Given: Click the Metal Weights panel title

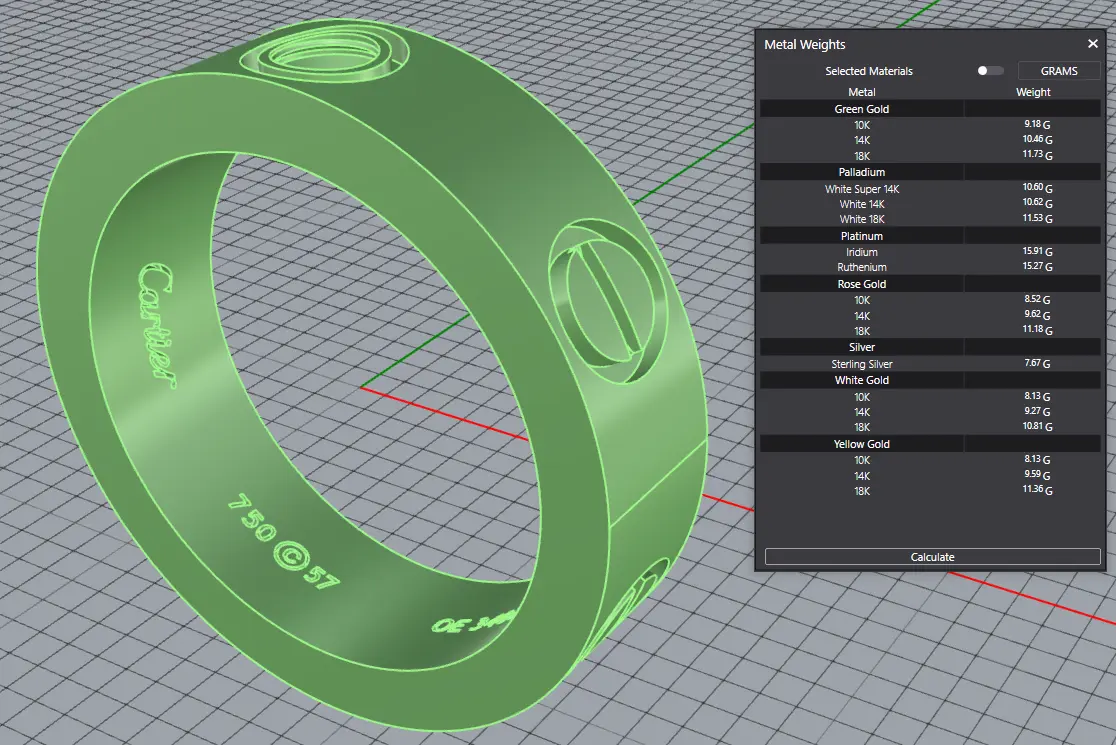Looking at the screenshot, I should point(804,44).
